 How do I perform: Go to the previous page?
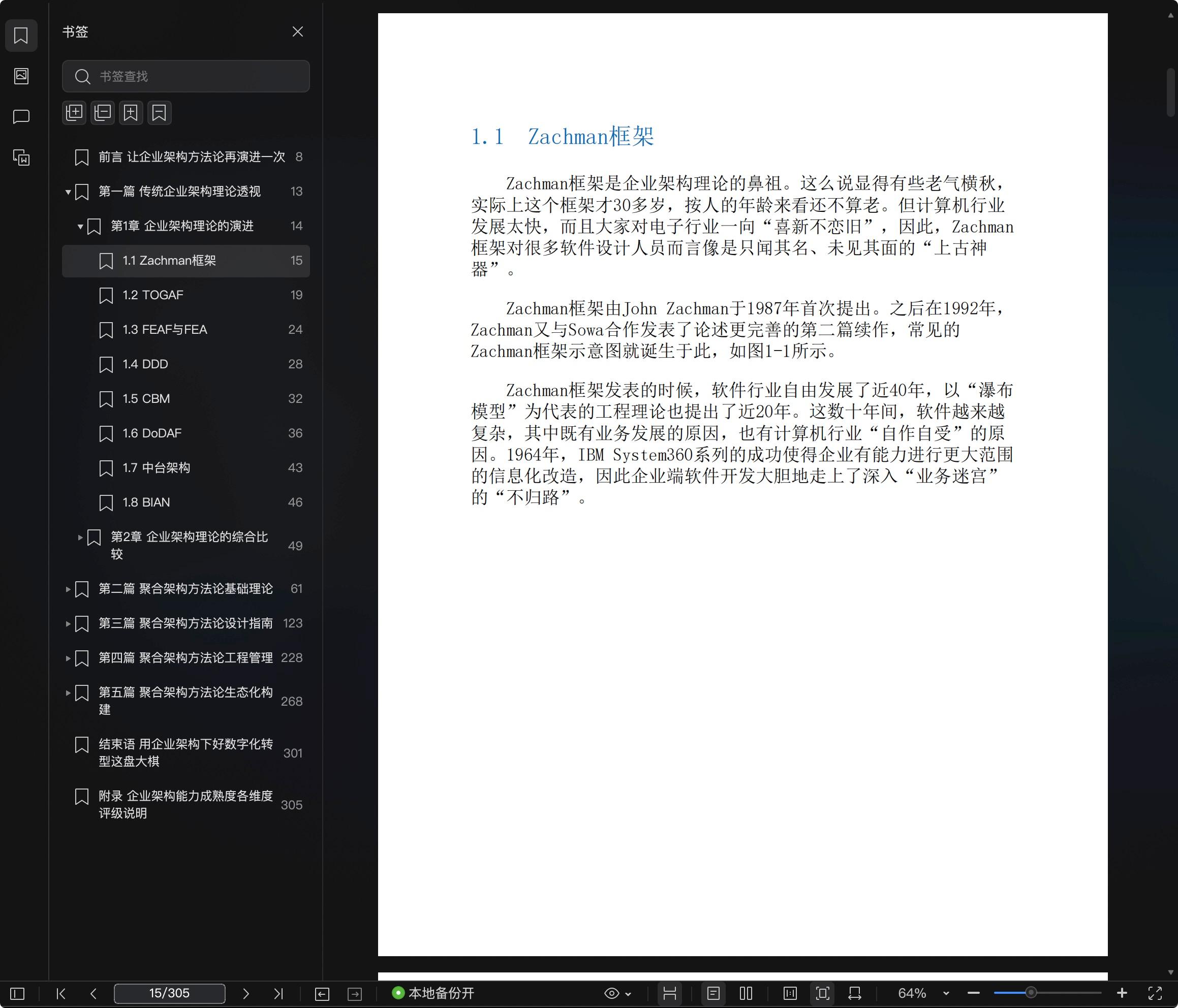pyautogui.click(x=94, y=993)
